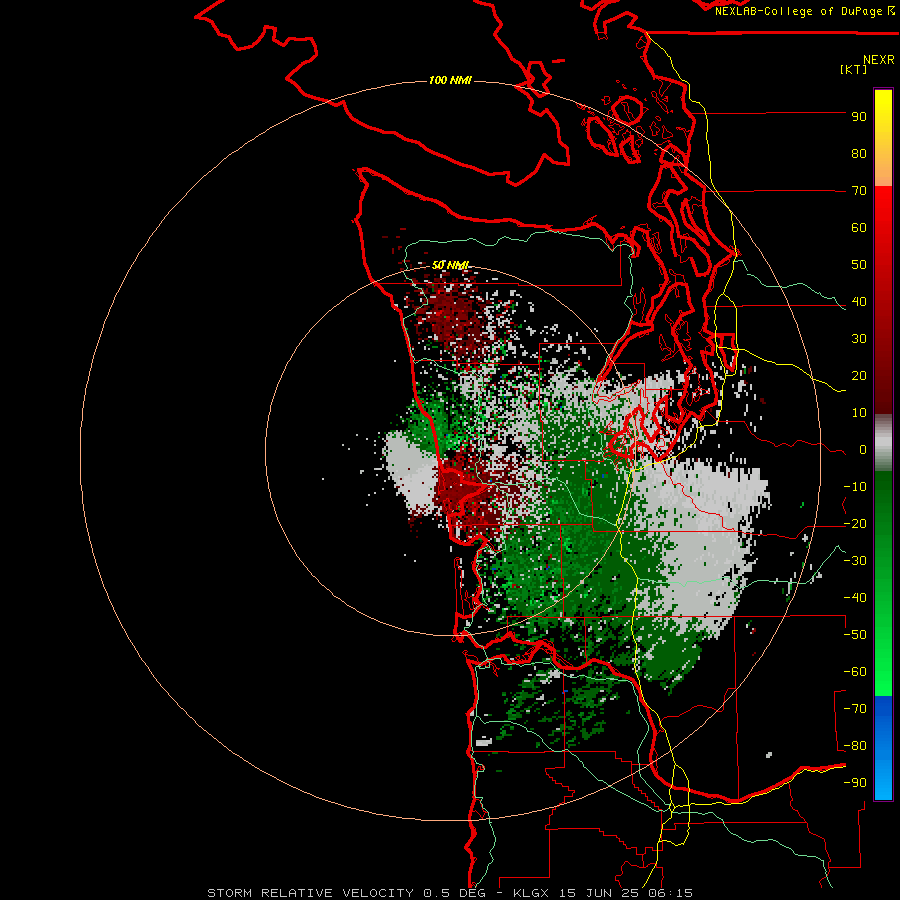Image resolution: width=900 pixels, height=900 pixels.
Task: Select the 0 value on velocity scale
Action: pyautogui.click(x=863, y=450)
